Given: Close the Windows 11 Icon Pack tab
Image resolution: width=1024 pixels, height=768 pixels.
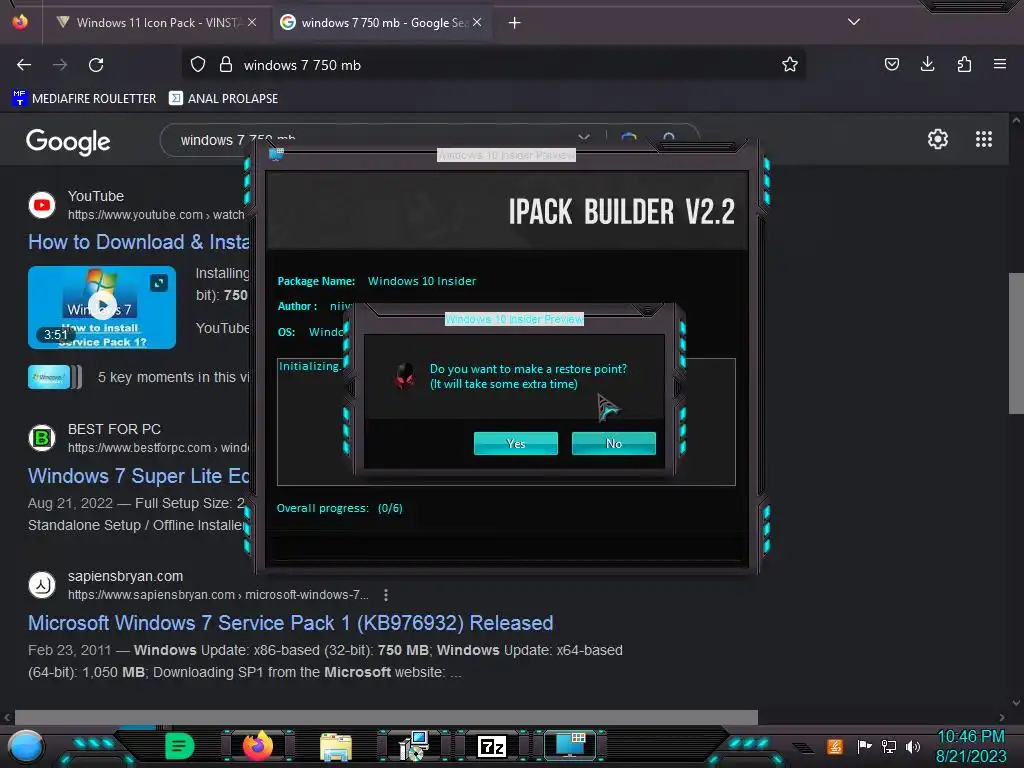Looking at the screenshot, I should 252,22.
